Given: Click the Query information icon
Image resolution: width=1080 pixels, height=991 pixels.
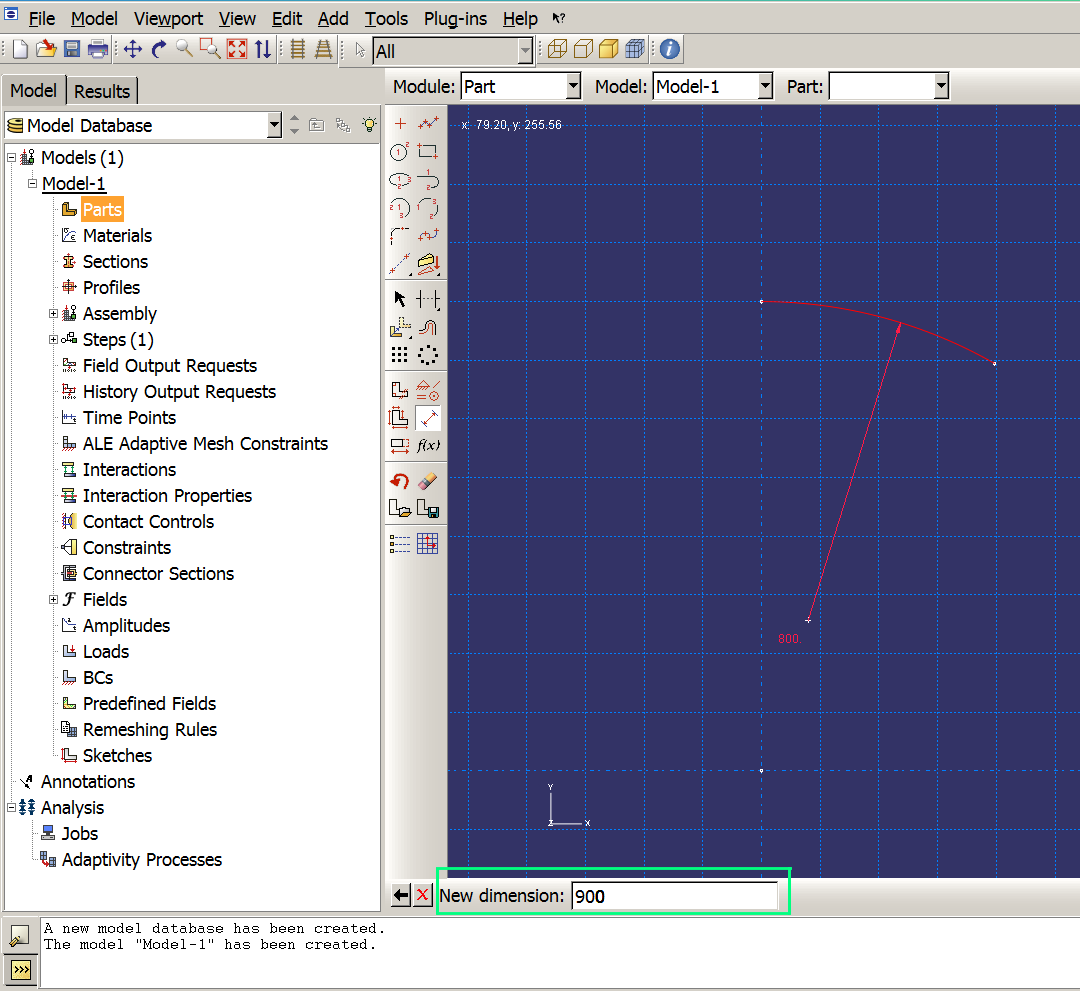Looking at the screenshot, I should tap(669, 49).
